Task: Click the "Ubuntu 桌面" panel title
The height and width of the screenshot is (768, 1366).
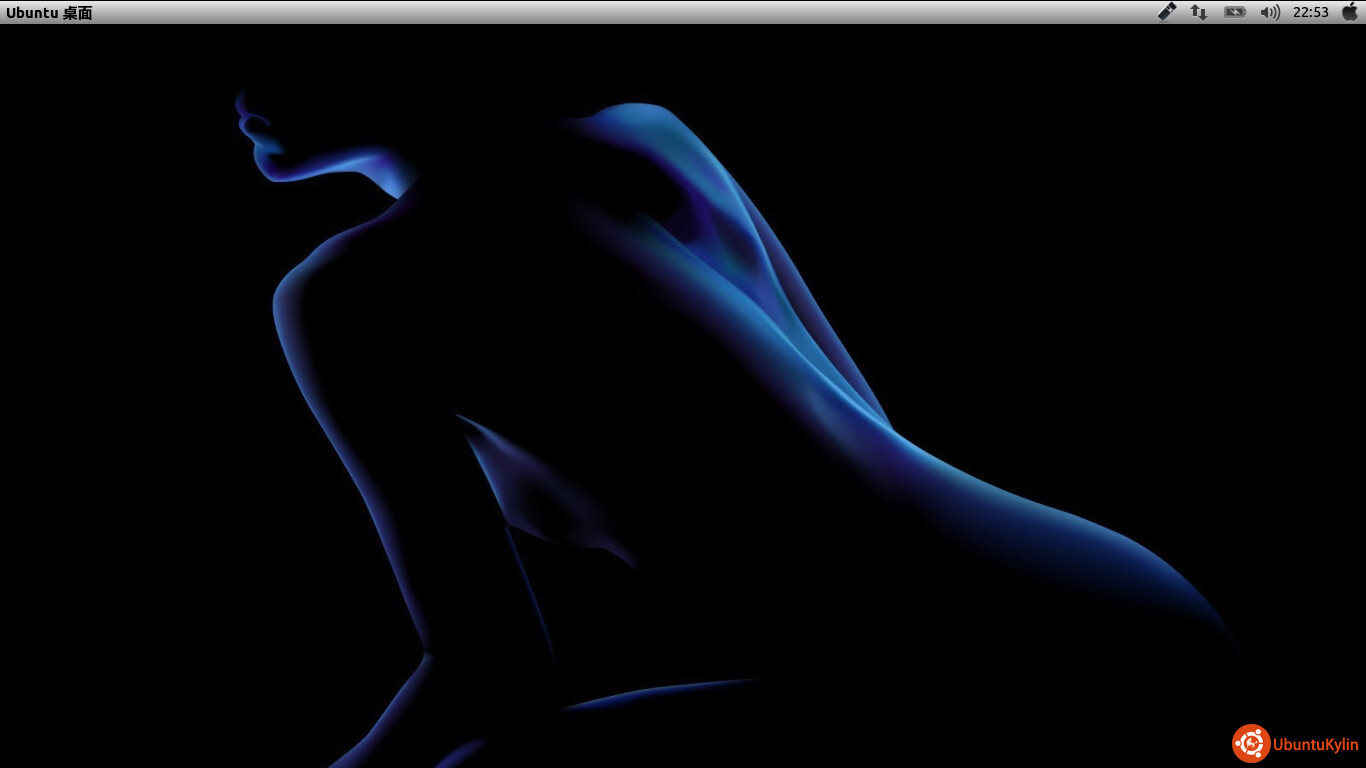Action: 49,13
